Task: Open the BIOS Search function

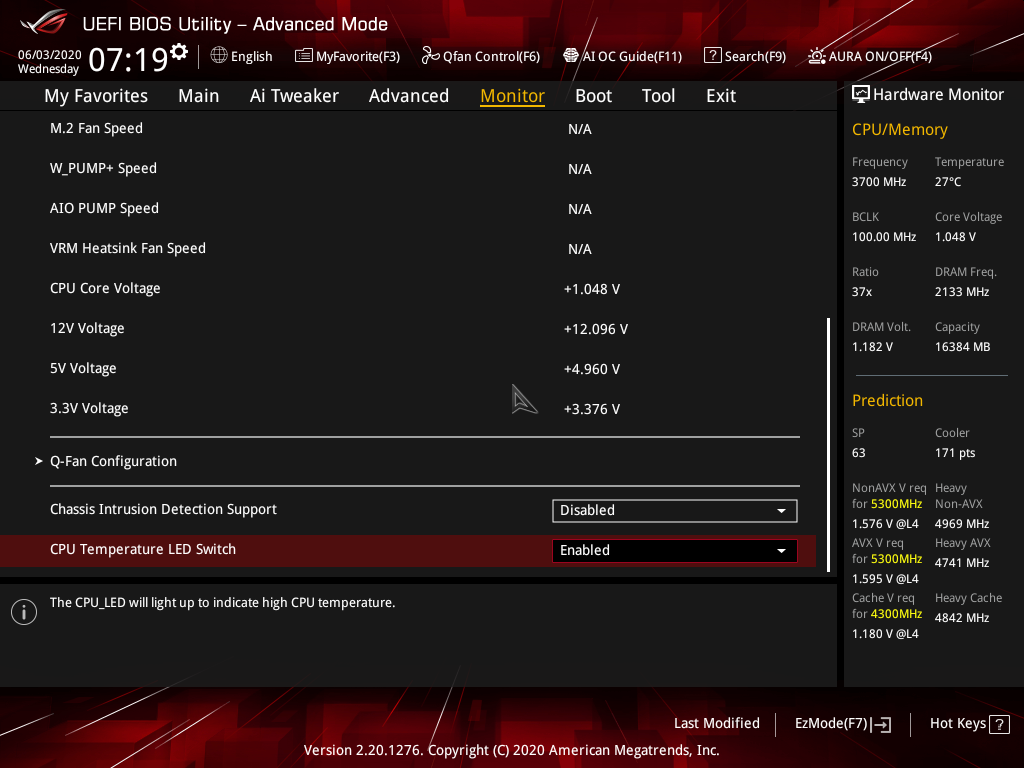Action: click(745, 56)
